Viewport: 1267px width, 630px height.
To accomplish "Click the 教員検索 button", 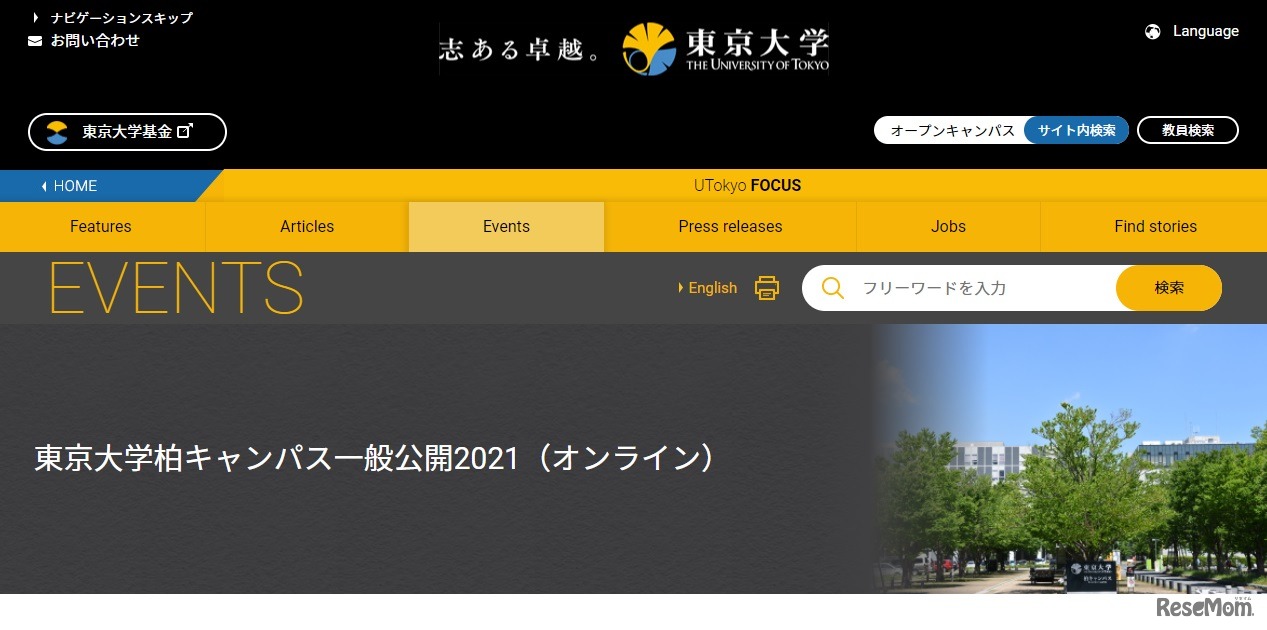I will click(x=1188, y=130).
